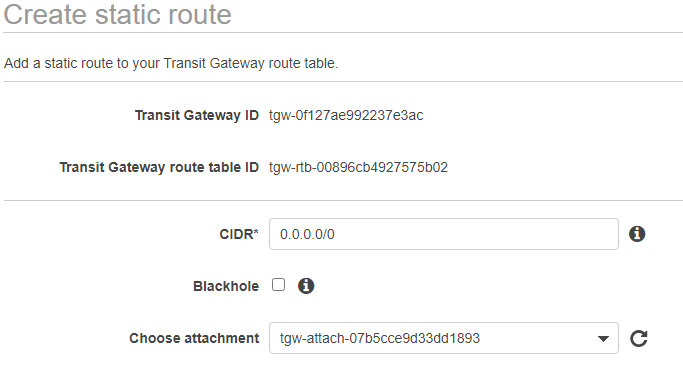Focus the CIDR input field
The image size is (683, 371).
(443, 234)
